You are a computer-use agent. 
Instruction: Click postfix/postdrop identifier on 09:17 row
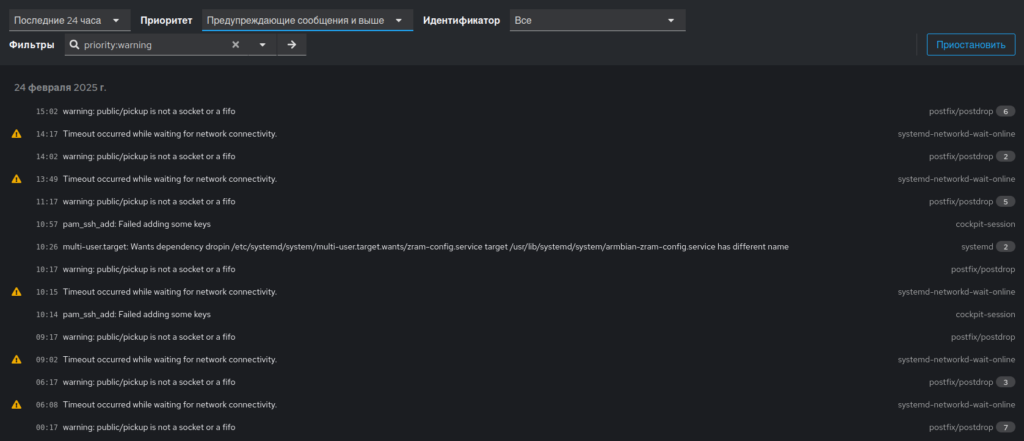[x=983, y=337]
